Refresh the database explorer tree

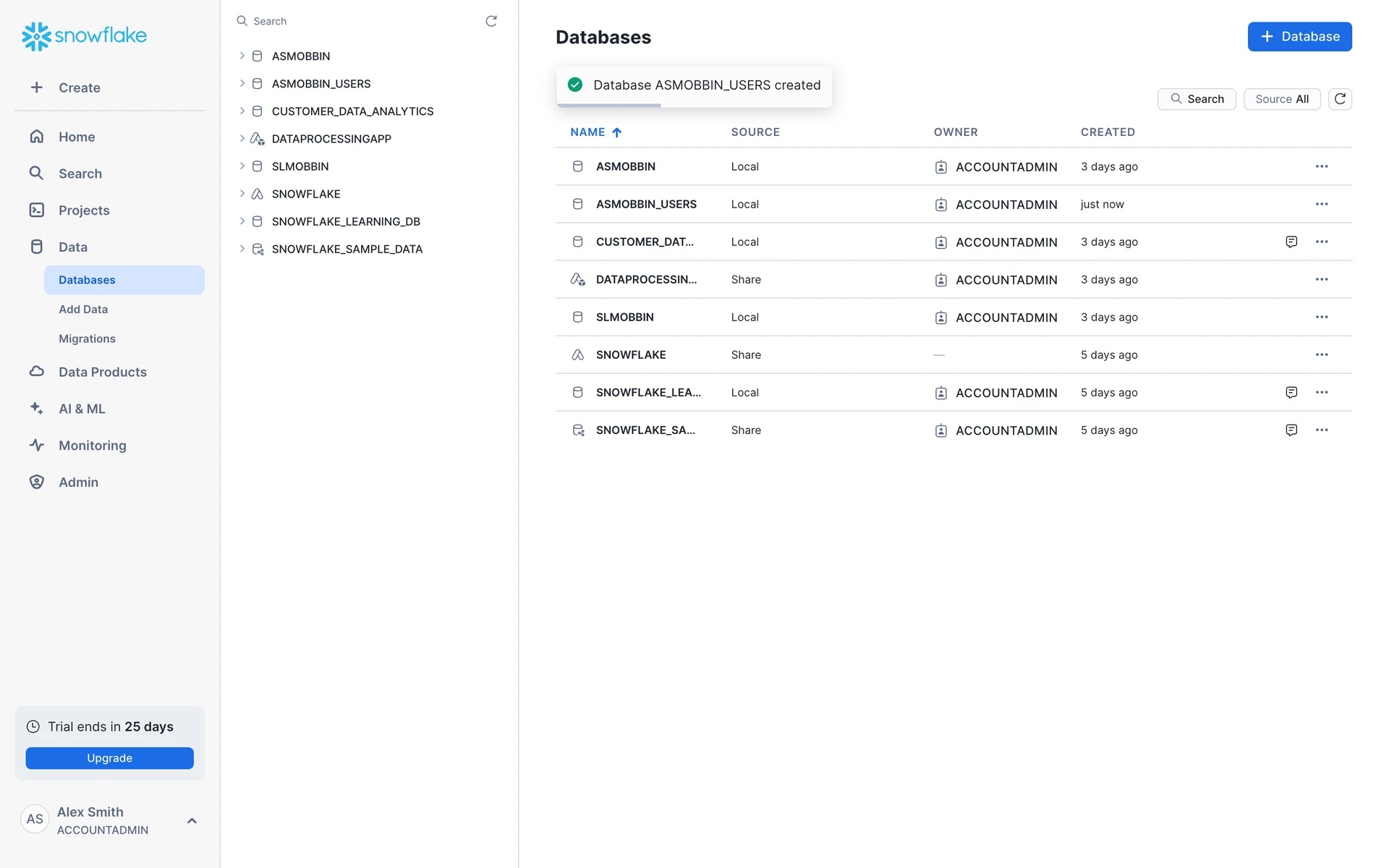coord(491,21)
